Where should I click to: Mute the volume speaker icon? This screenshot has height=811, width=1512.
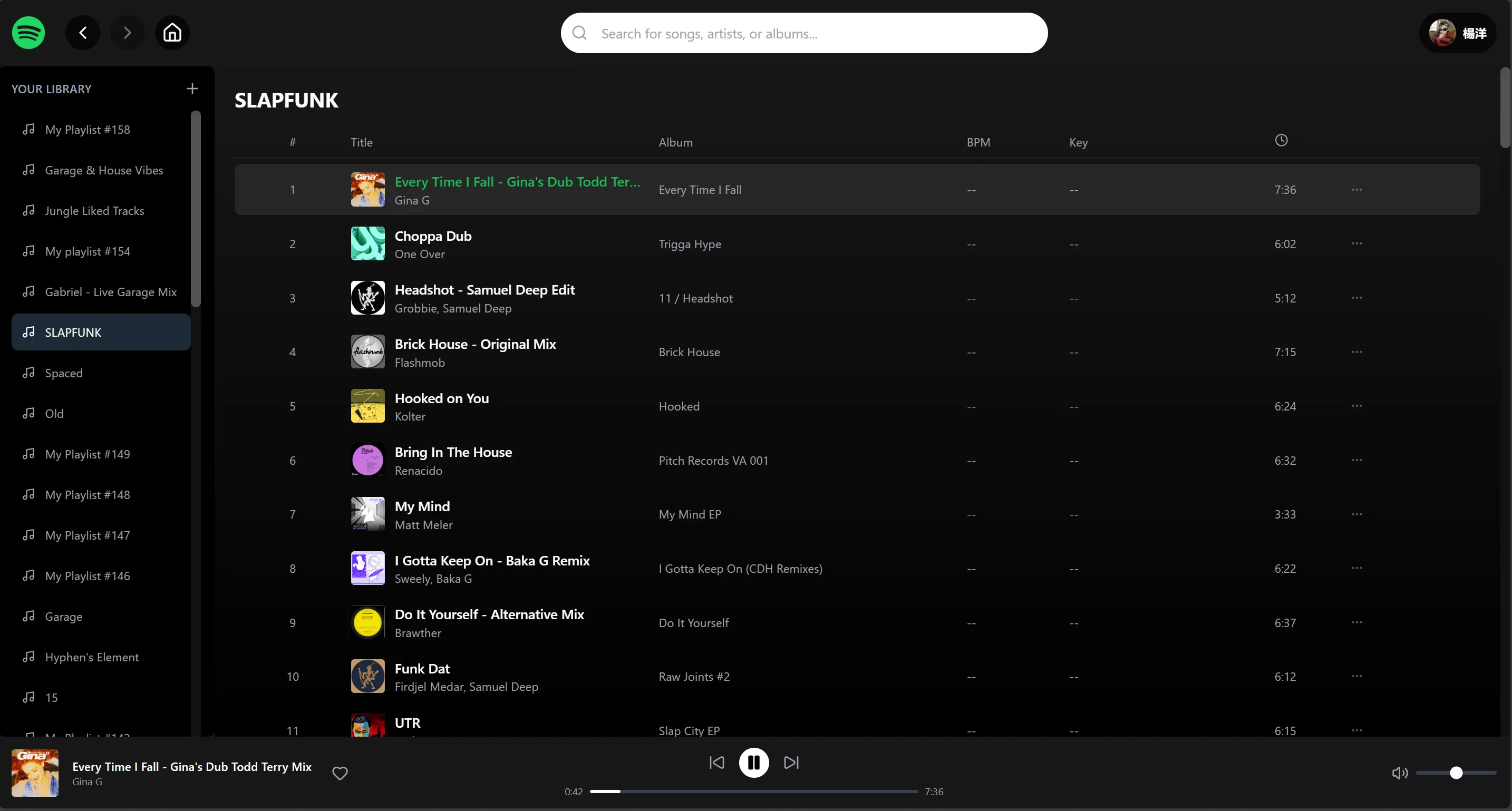[x=1399, y=773]
